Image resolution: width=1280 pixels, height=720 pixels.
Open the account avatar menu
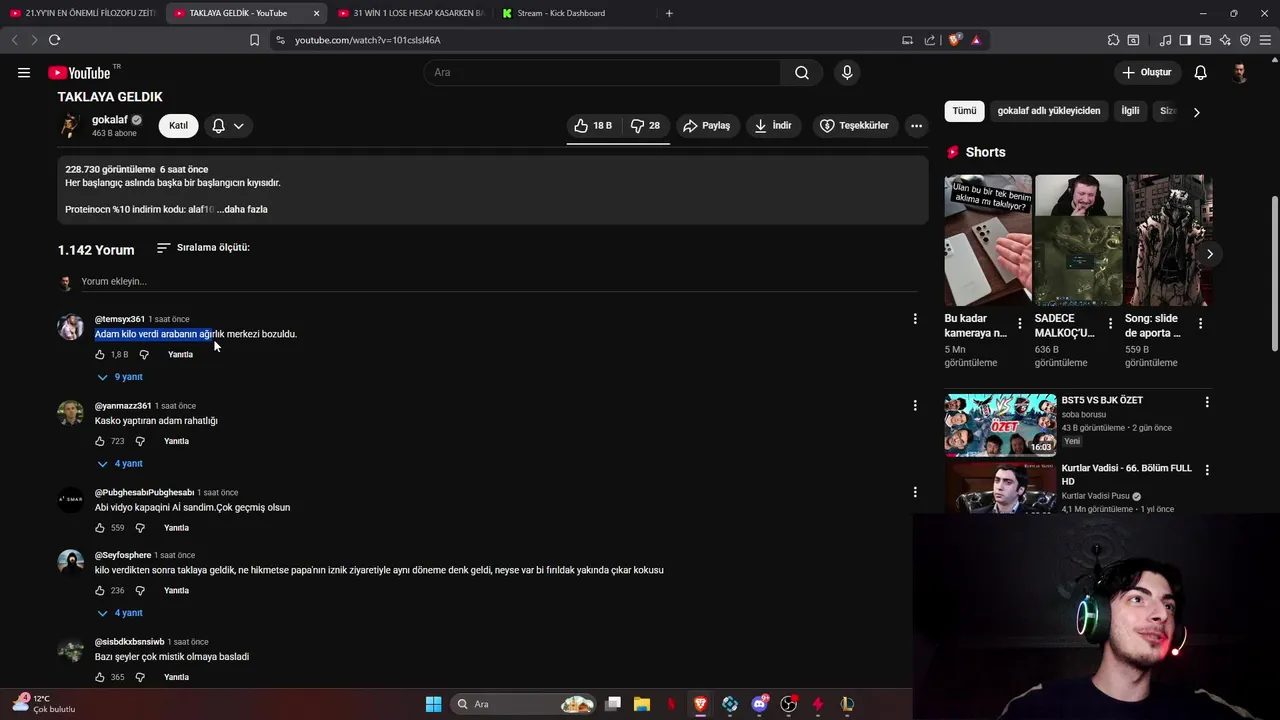1240,72
